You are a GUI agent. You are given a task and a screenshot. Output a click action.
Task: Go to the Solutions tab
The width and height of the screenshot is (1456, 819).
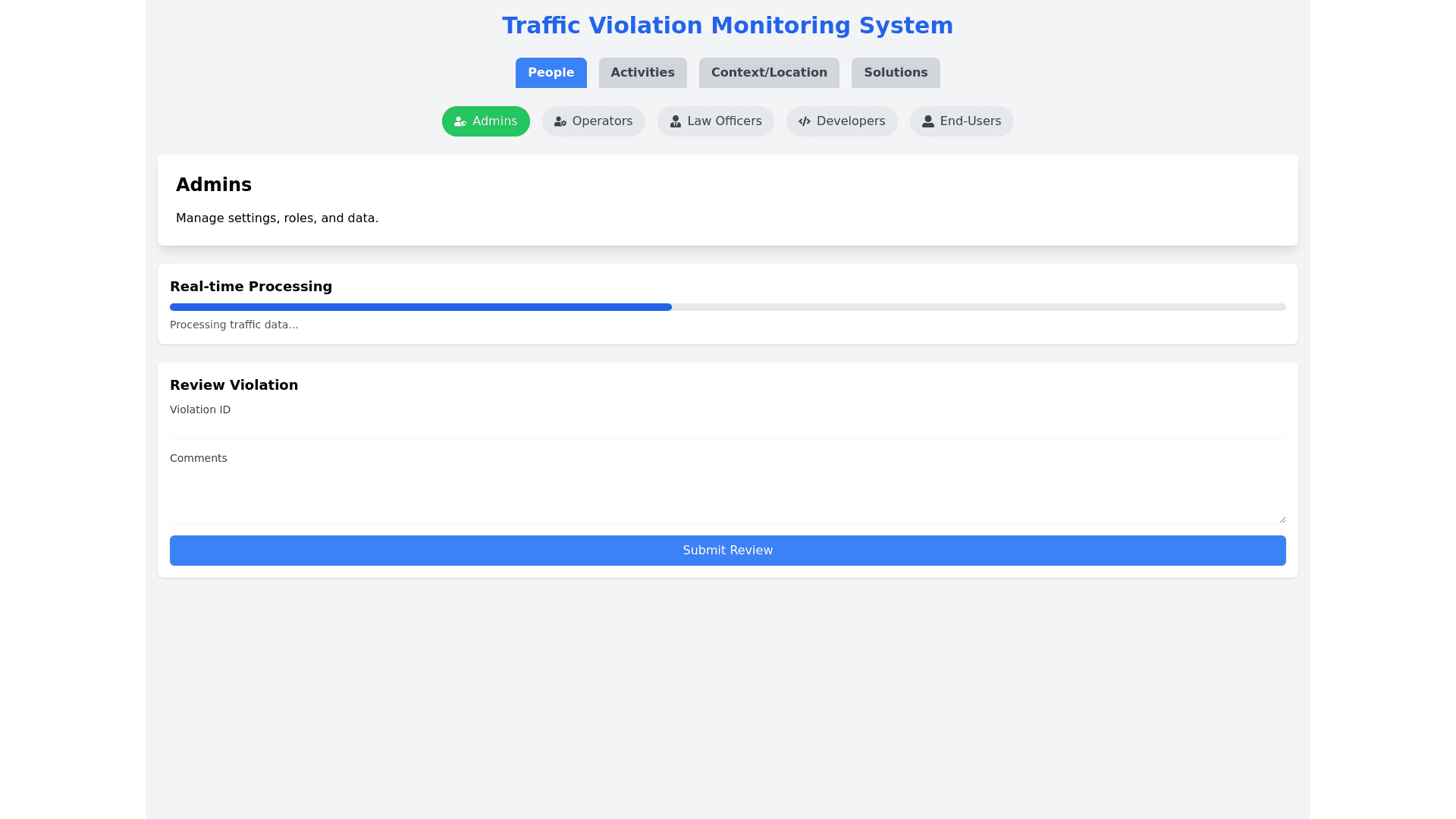click(x=895, y=73)
